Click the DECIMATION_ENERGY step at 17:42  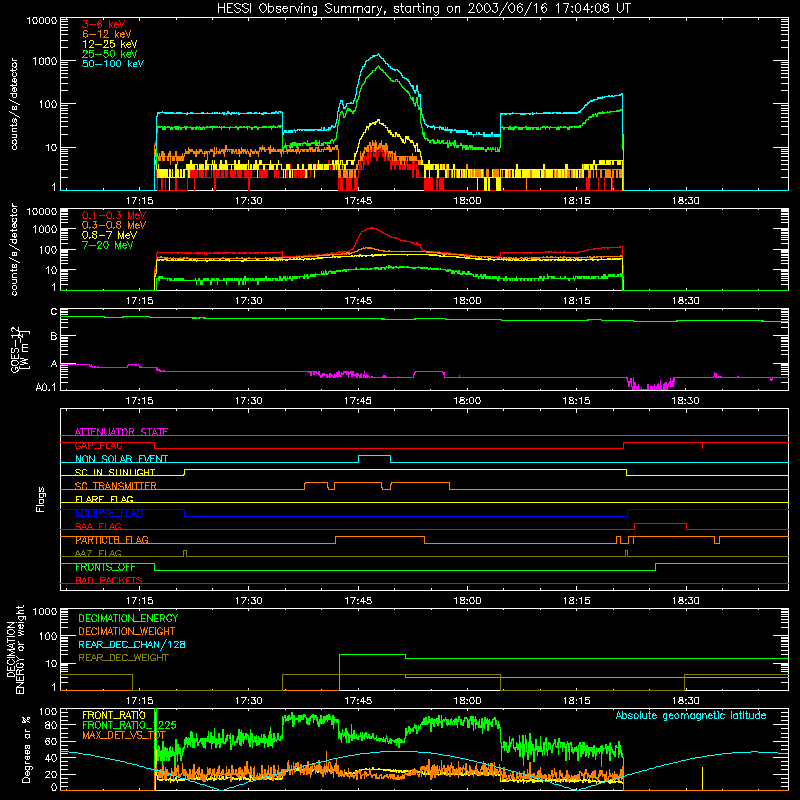[x=340, y=672]
